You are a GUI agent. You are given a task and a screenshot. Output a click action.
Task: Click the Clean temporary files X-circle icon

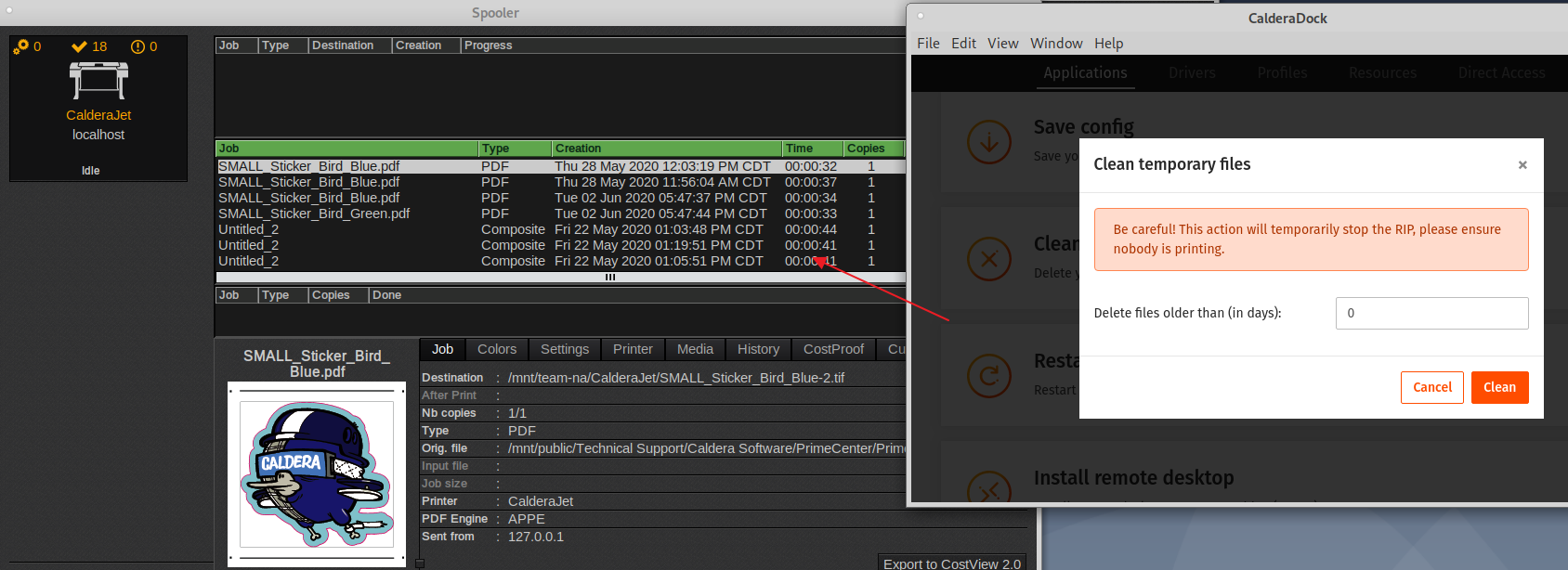[988, 259]
